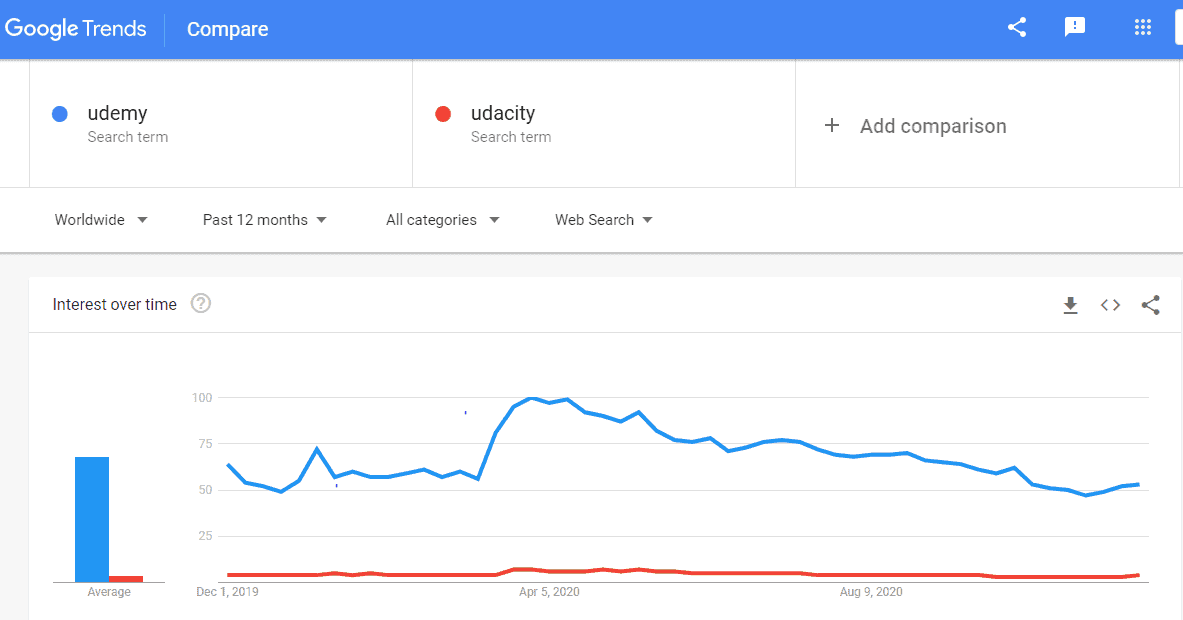This screenshot has height=620, width=1183.
Task: Open the send feedback icon in the header
Action: click(x=1074, y=28)
